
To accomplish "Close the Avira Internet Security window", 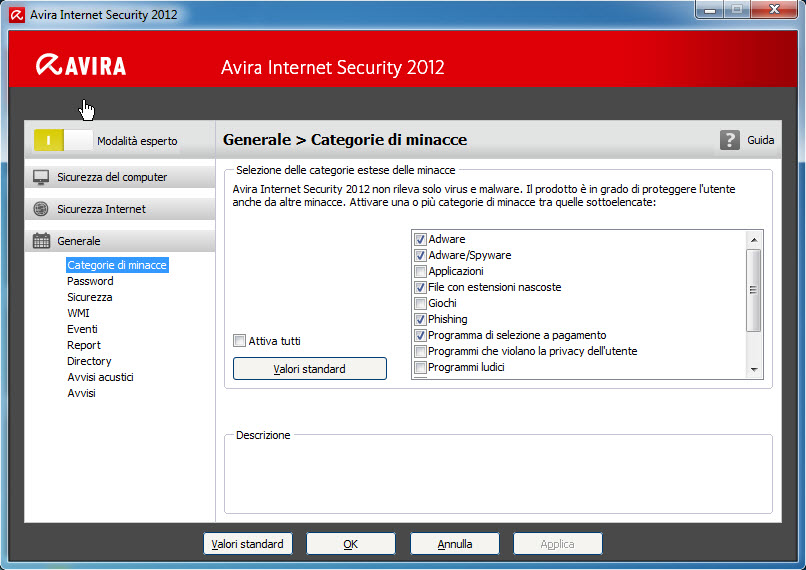I will (774, 9).
